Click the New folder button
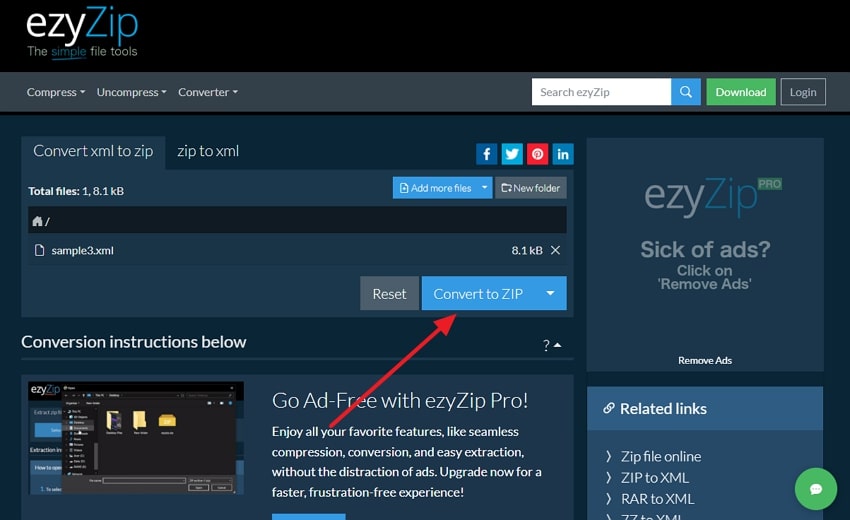The width and height of the screenshot is (850, 520). pos(531,188)
